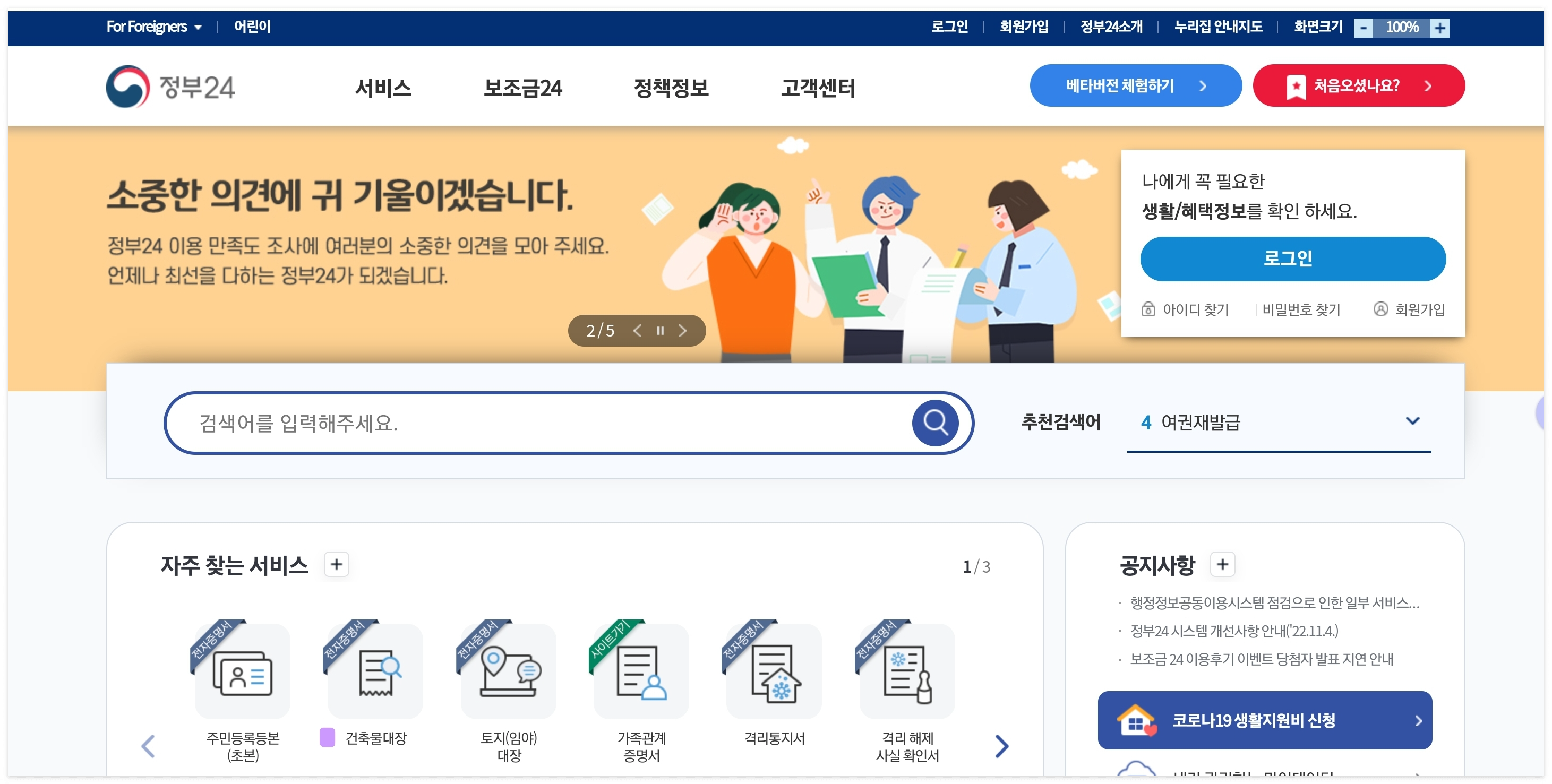This screenshot has width=1552, height=784.
Task: Click the search magnifier icon
Action: tap(934, 423)
